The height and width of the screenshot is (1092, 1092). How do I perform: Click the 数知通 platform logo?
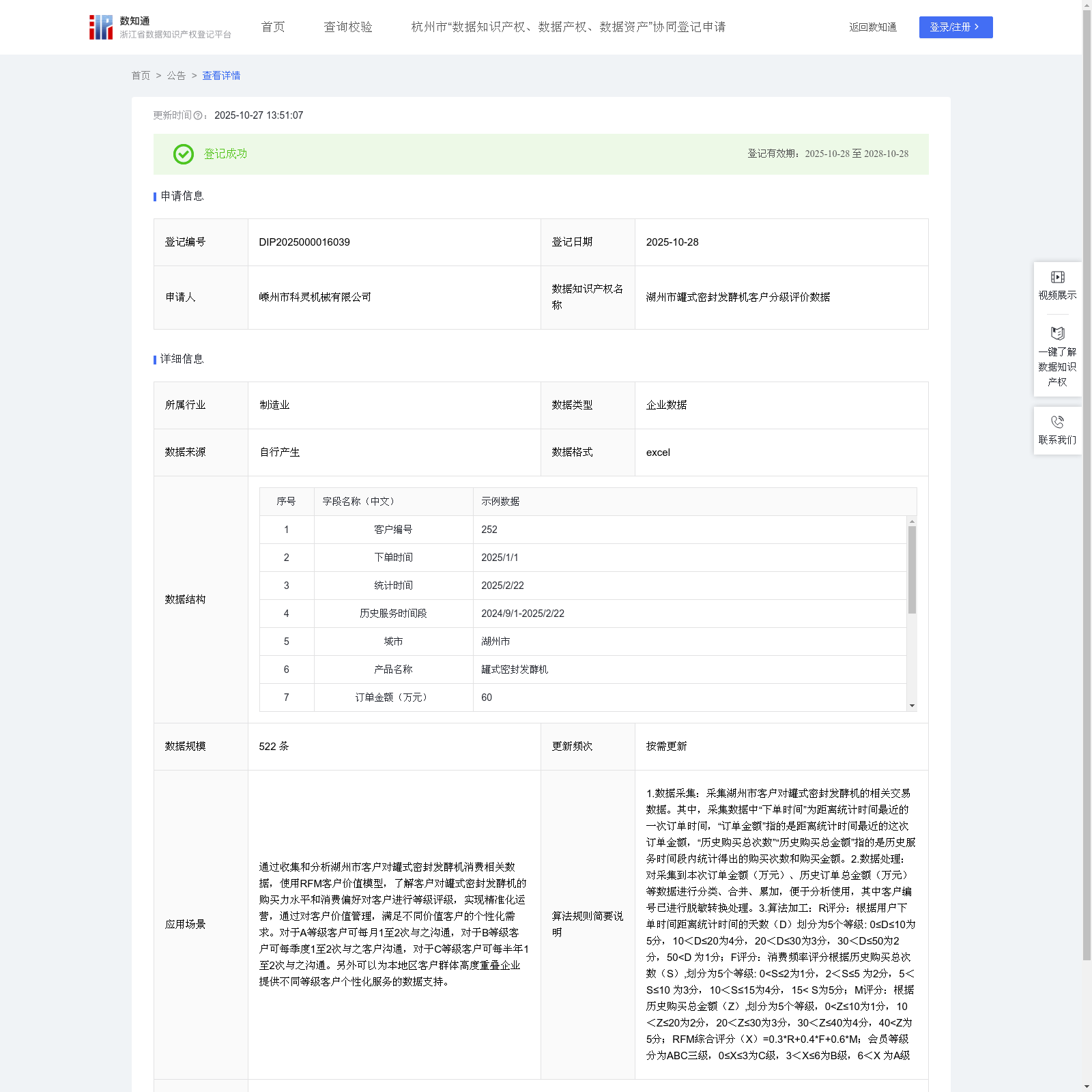[x=101, y=27]
